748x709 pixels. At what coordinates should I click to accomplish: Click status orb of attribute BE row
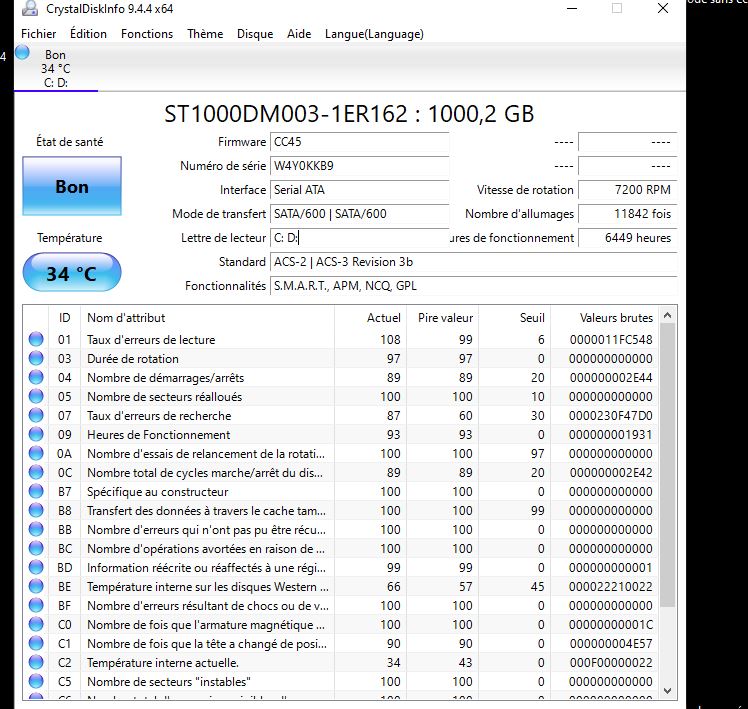pos(36,586)
